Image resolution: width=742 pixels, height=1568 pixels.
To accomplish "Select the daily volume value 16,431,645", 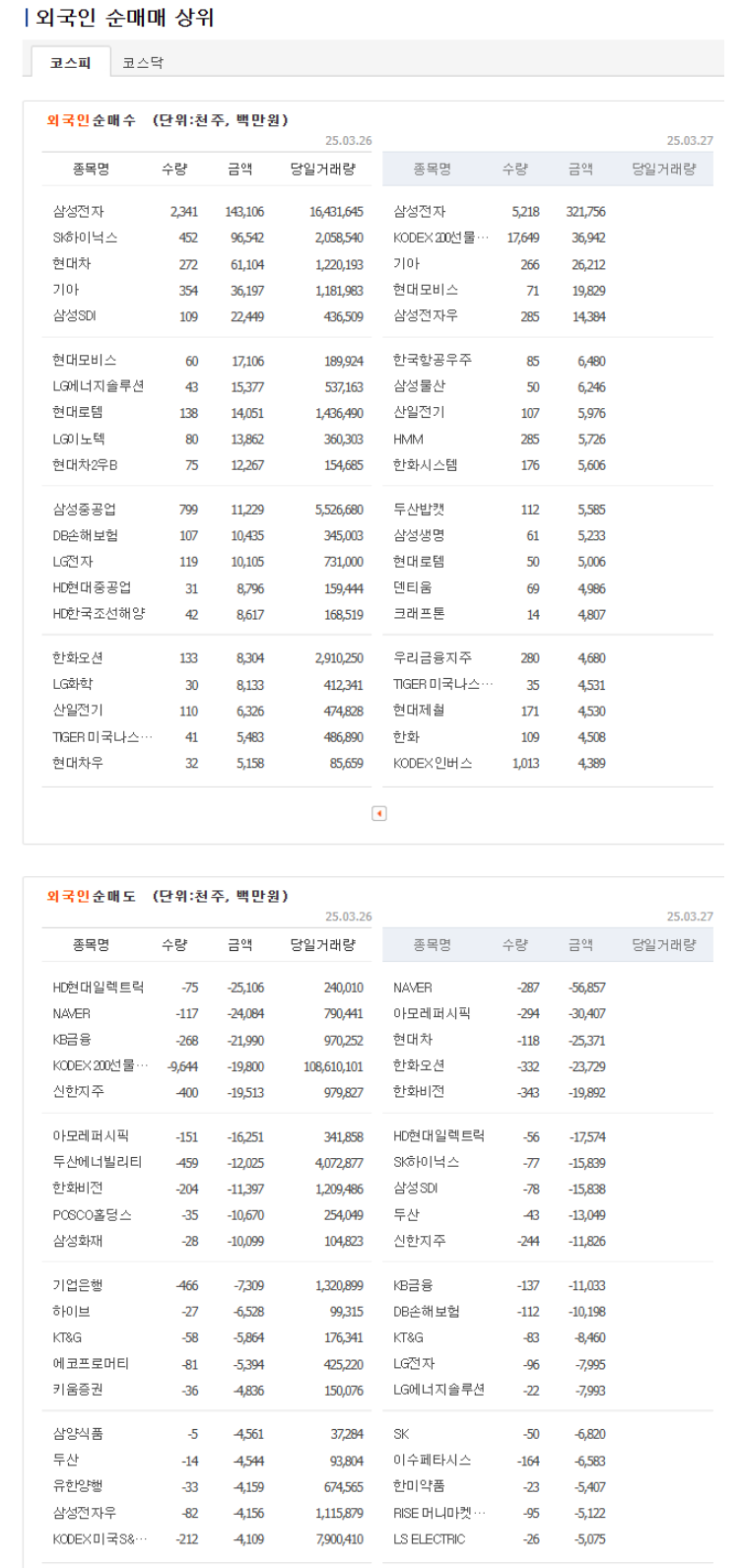I will pyautogui.click(x=336, y=212).
